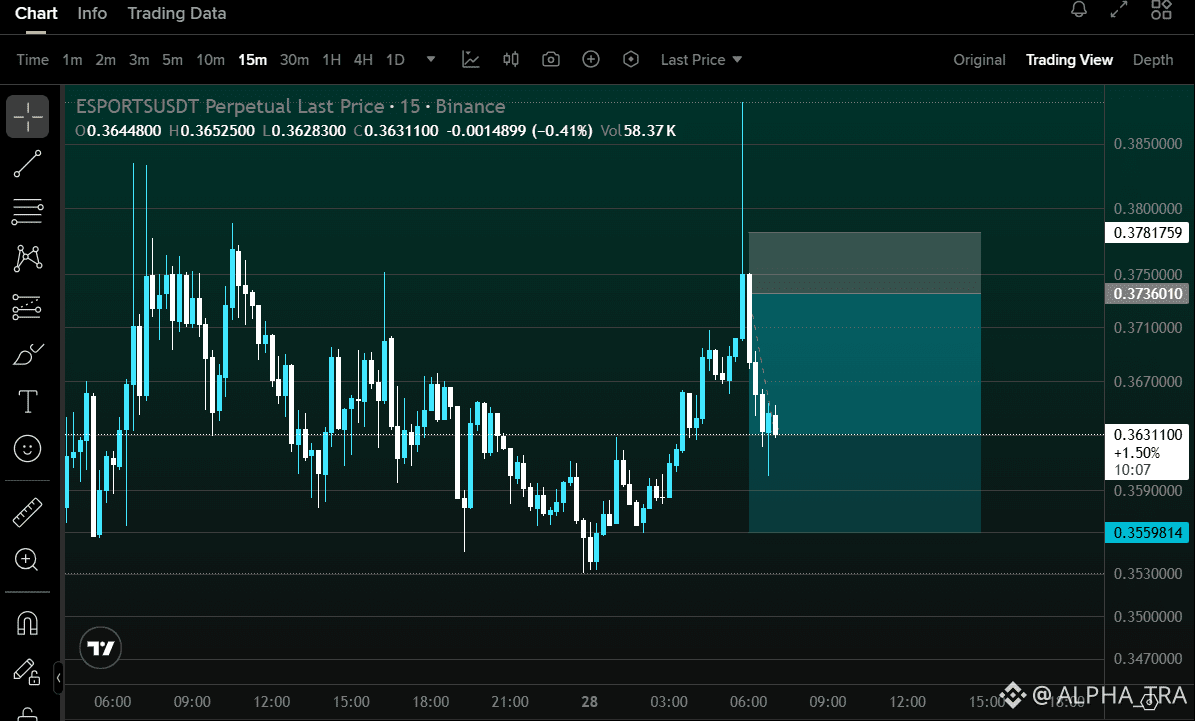
Task: Select the crosshair cursor tool
Action: pos(27,117)
